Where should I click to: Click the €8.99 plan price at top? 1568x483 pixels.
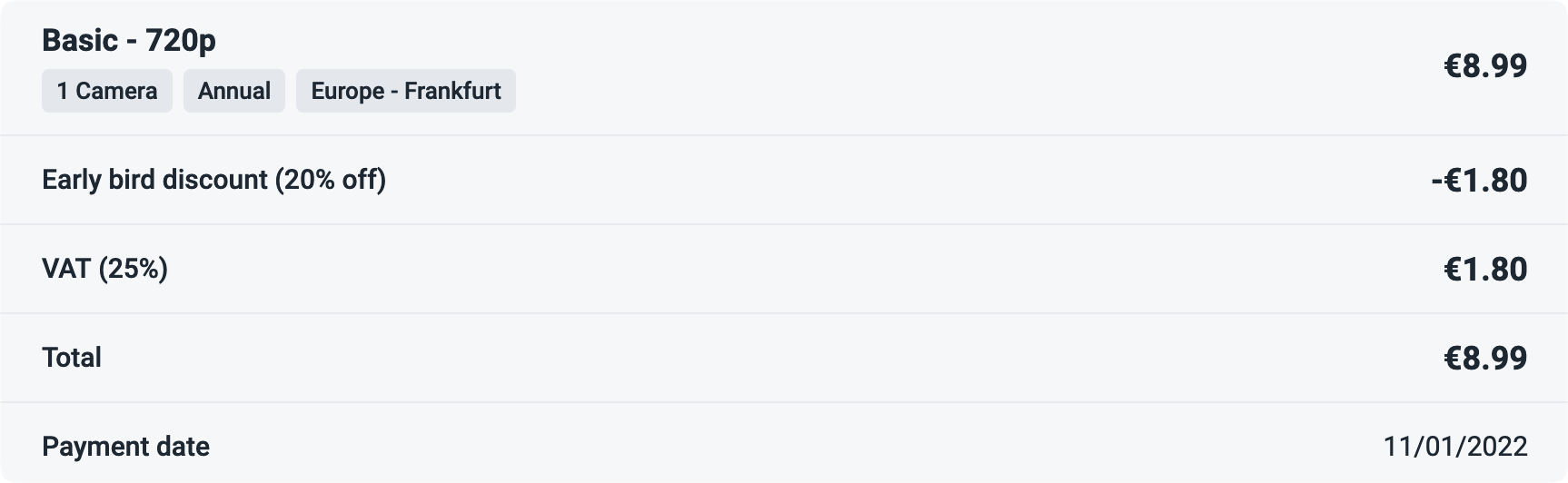point(1485,65)
